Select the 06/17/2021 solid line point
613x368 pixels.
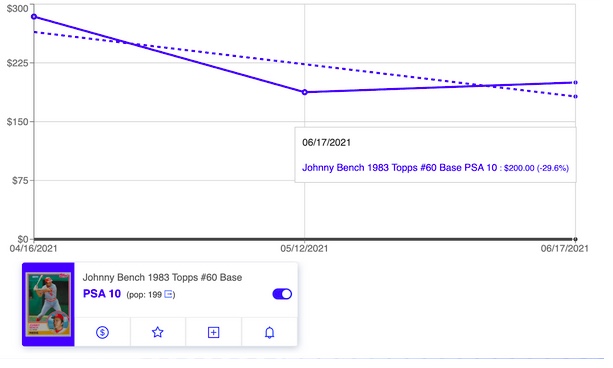tap(575, 83)
